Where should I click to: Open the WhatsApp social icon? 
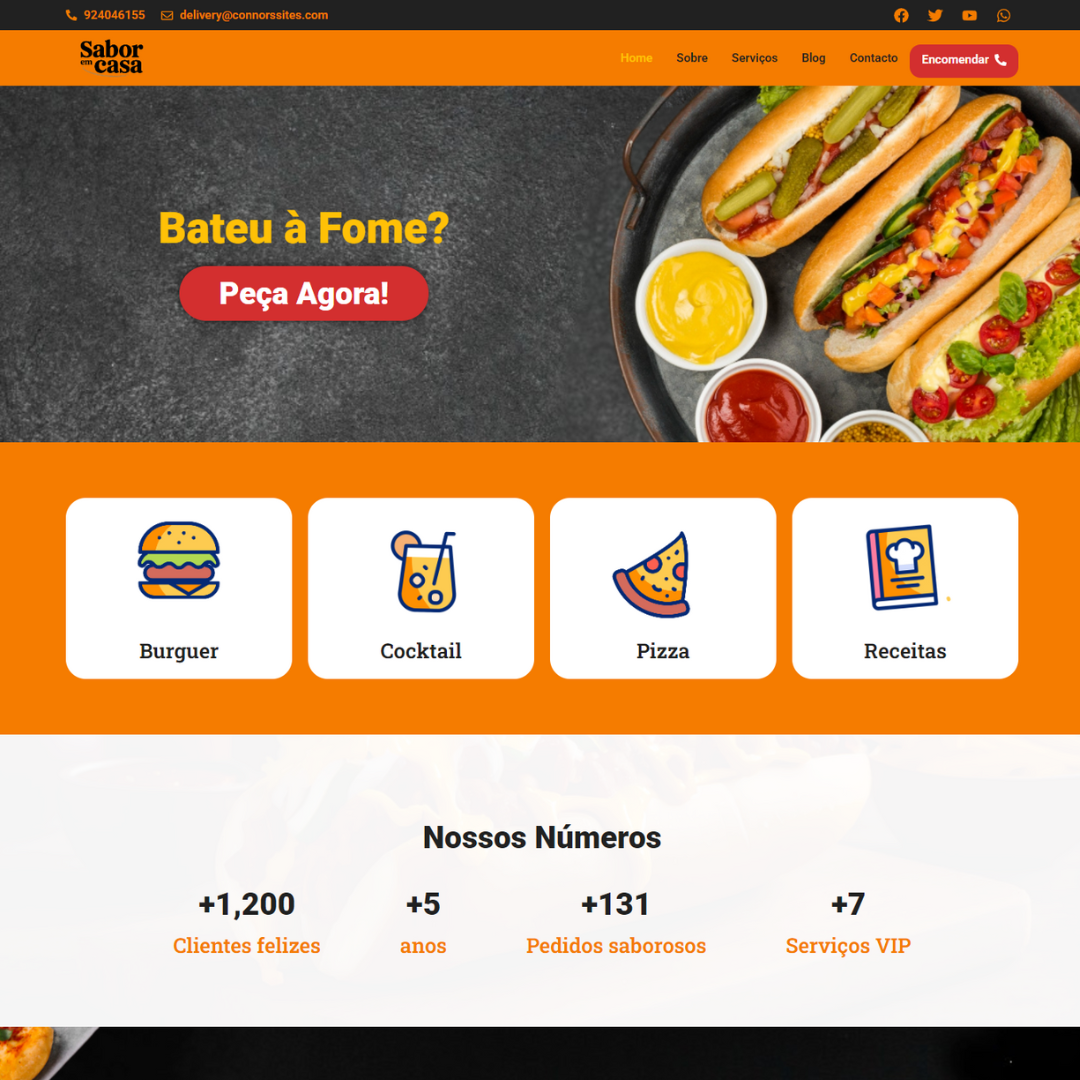[x=1004, y=15]
